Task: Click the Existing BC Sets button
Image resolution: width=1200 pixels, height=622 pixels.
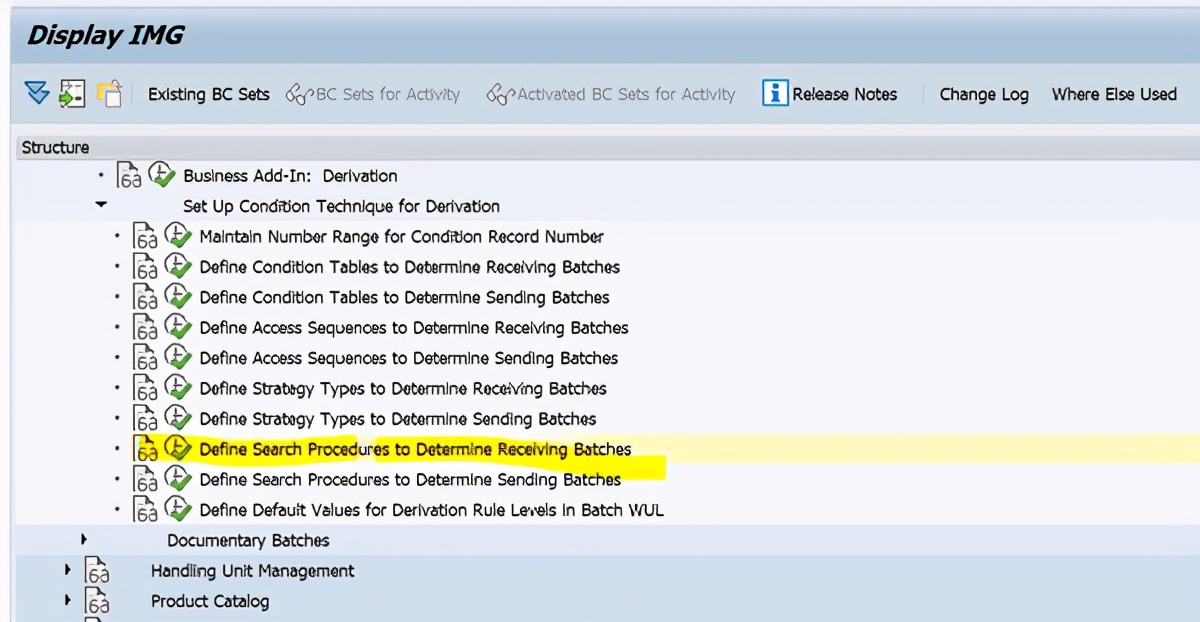Action: point(208,93)
